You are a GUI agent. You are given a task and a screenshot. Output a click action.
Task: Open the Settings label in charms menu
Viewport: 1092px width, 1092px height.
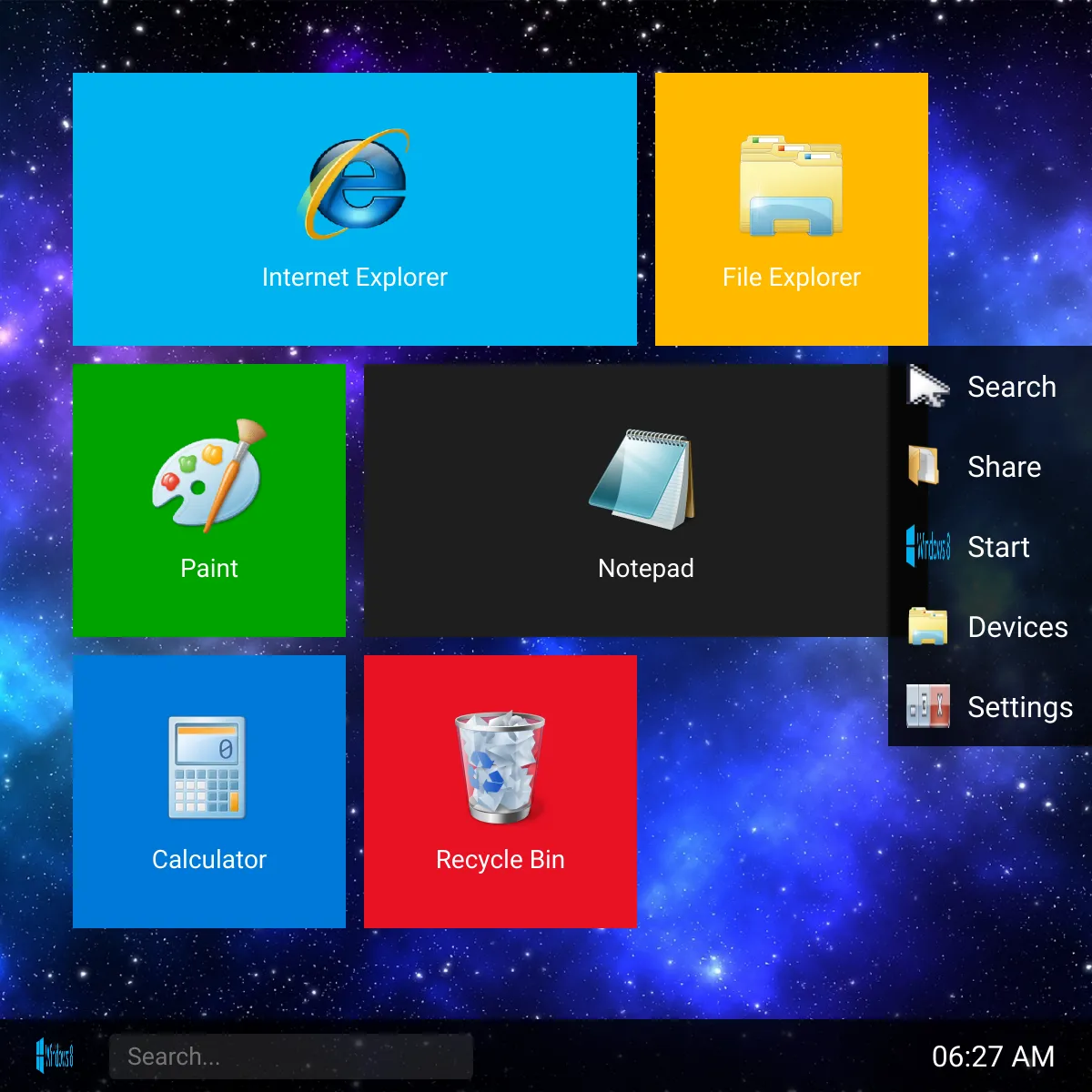[x=1019, y=707]
